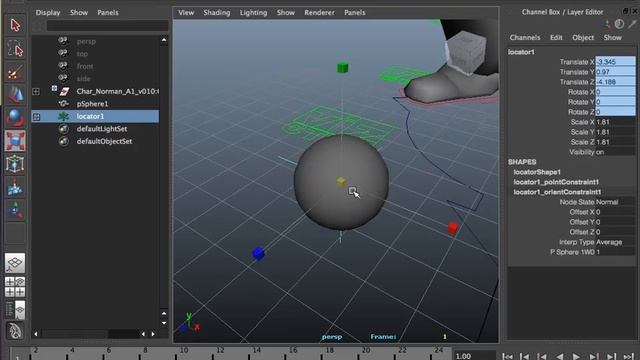Viewport: 640px width, 360px height.
Task: Select defaultLightSet in the outliner
Action: [102, 129]
